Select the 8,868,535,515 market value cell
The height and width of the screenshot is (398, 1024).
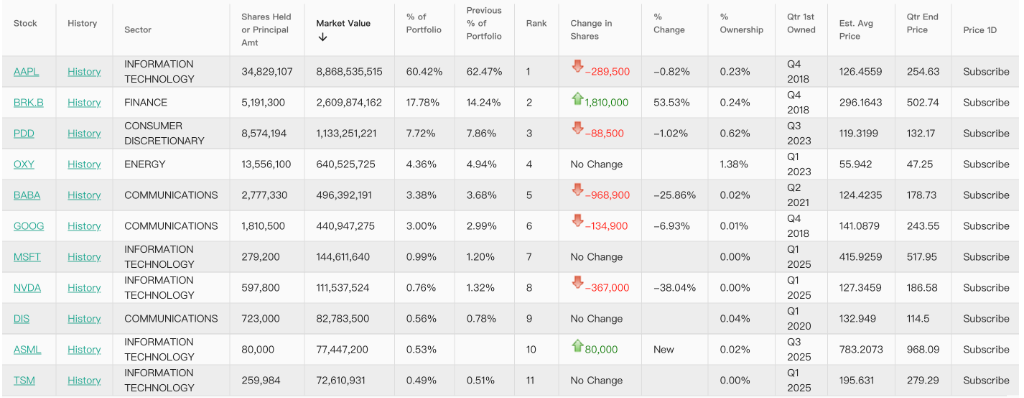349,72
